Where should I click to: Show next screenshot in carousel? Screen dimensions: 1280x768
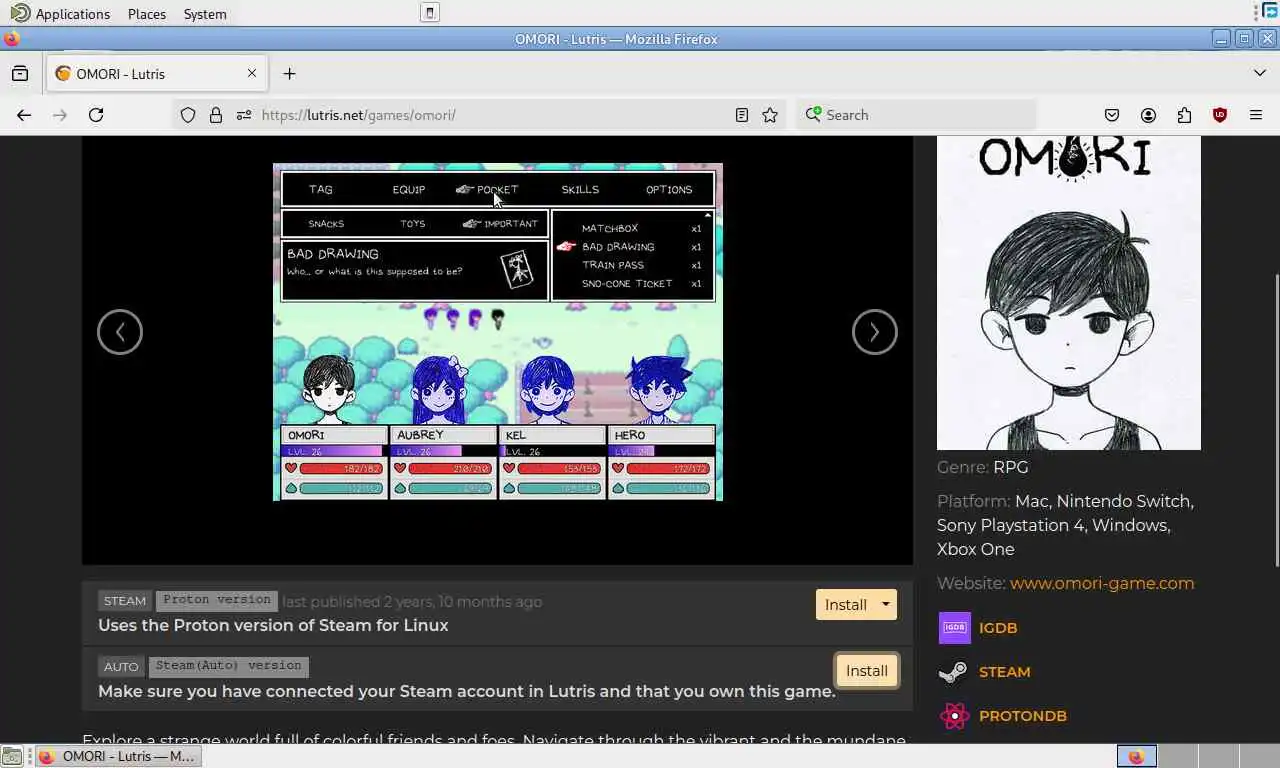point(875,332)
